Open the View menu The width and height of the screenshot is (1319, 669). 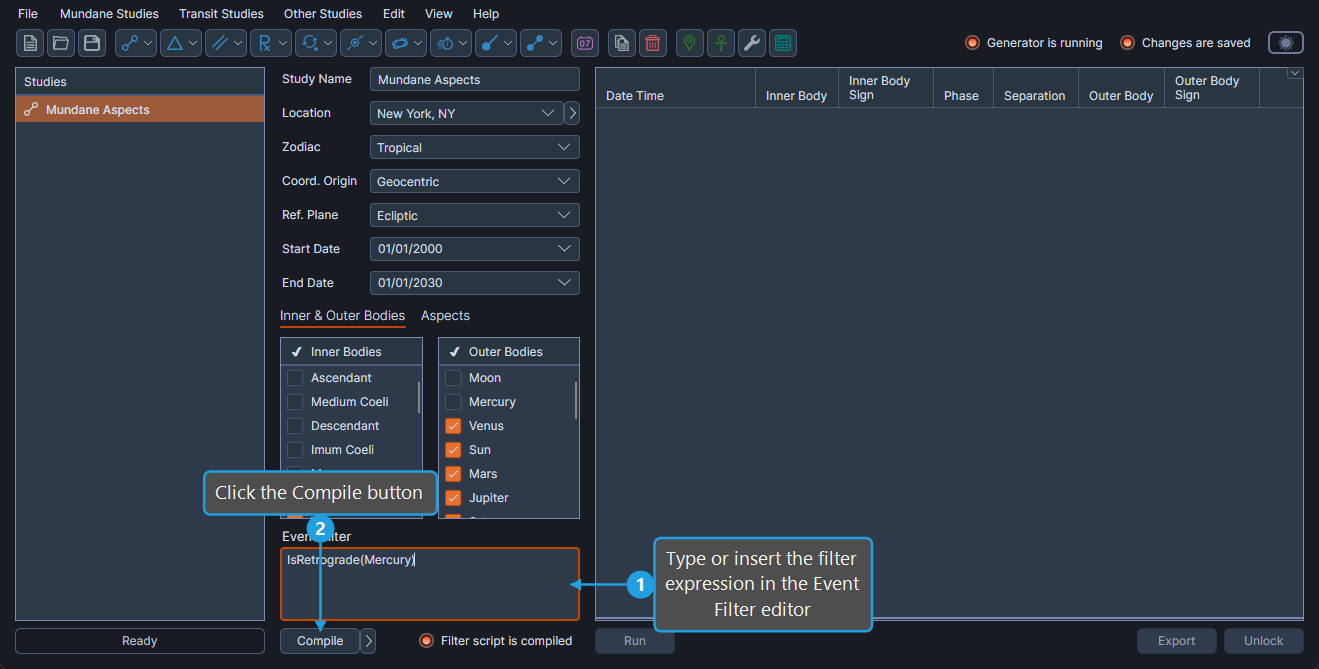(x=438, y=14)
